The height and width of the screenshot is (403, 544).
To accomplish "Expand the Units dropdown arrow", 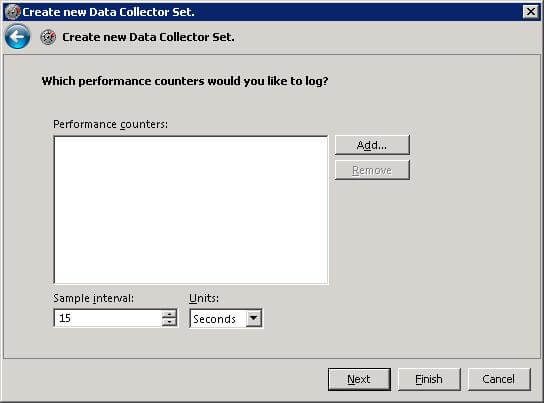I will pyautogui.click(x=254, y=318).
